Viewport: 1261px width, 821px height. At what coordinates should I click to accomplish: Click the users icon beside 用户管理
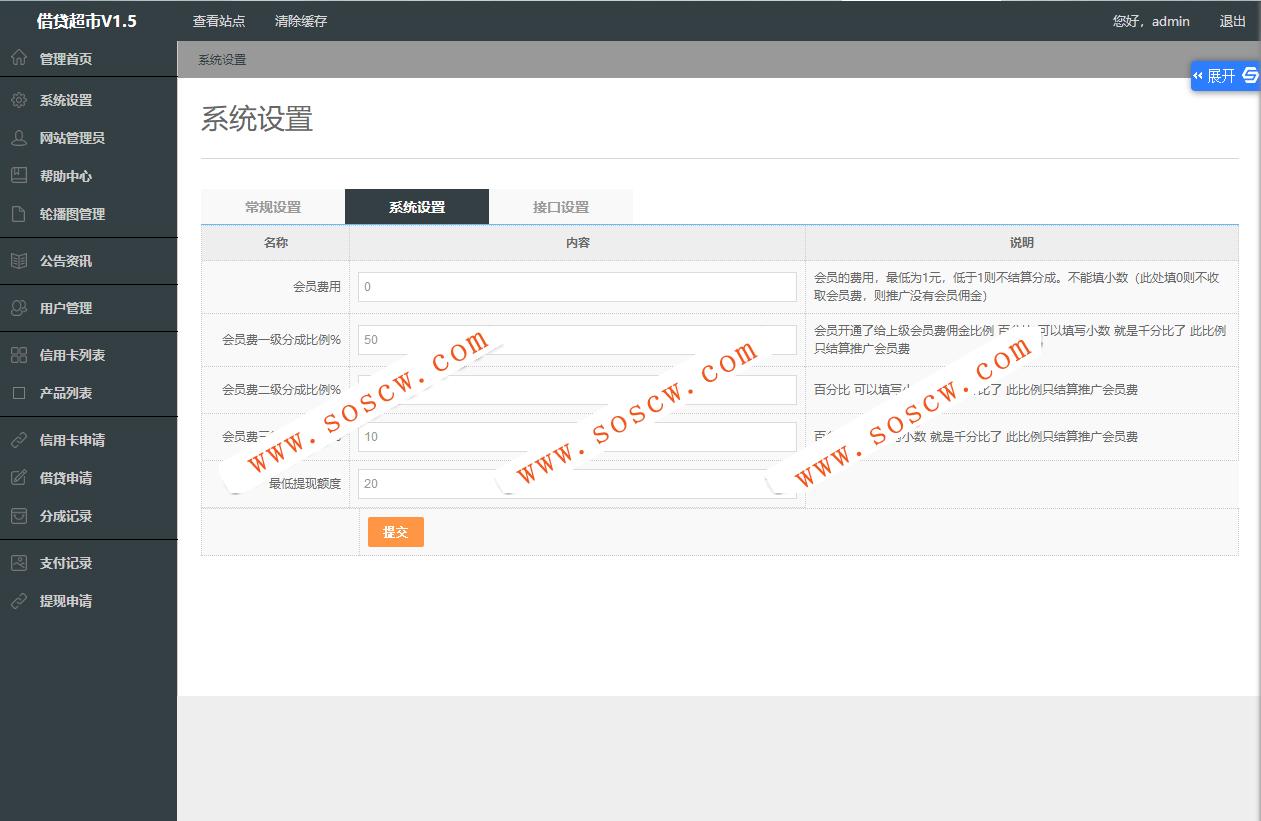(x=18, y=308)
